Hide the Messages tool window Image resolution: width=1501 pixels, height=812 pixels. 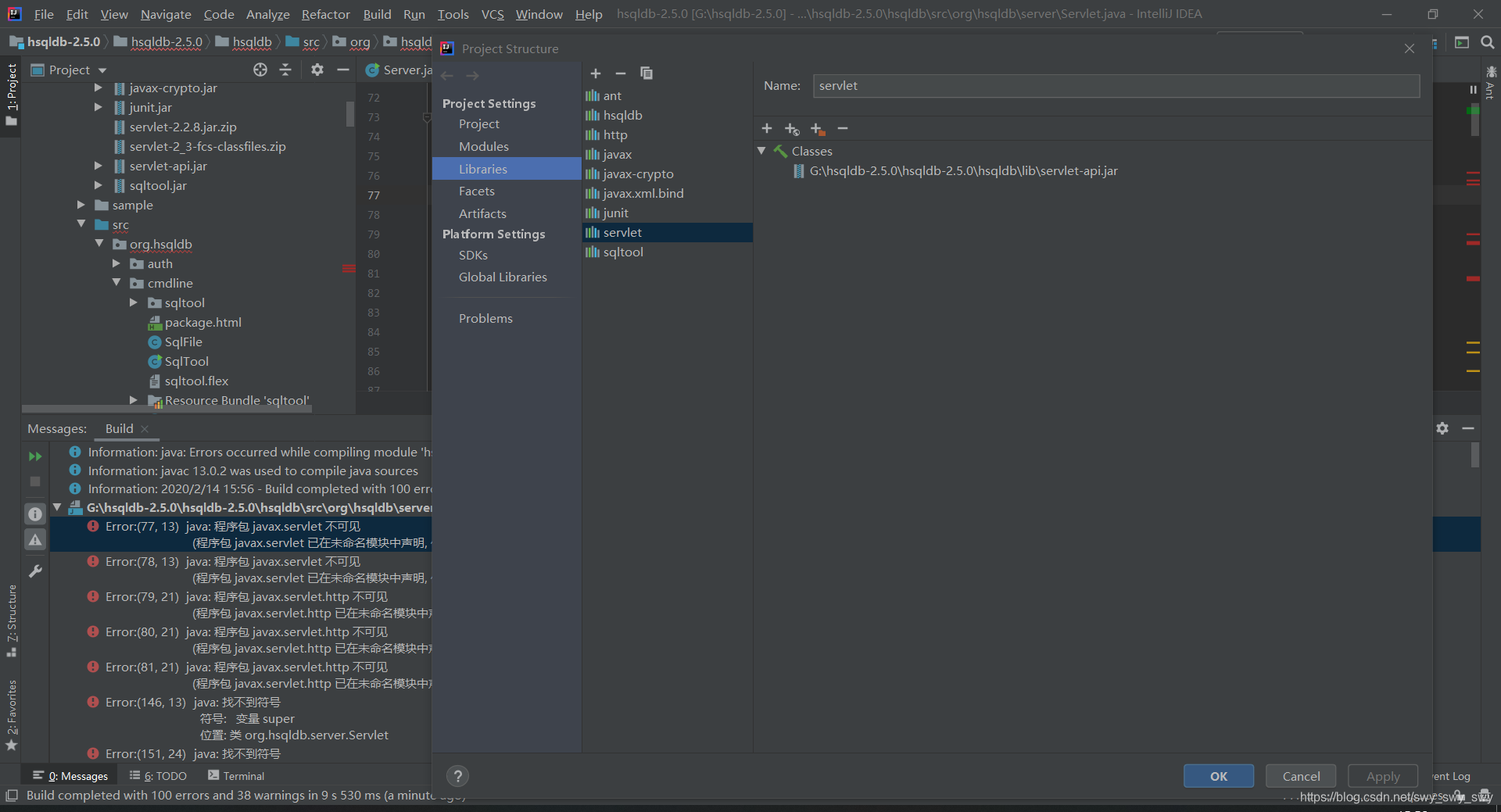[x=1468, y=428]
